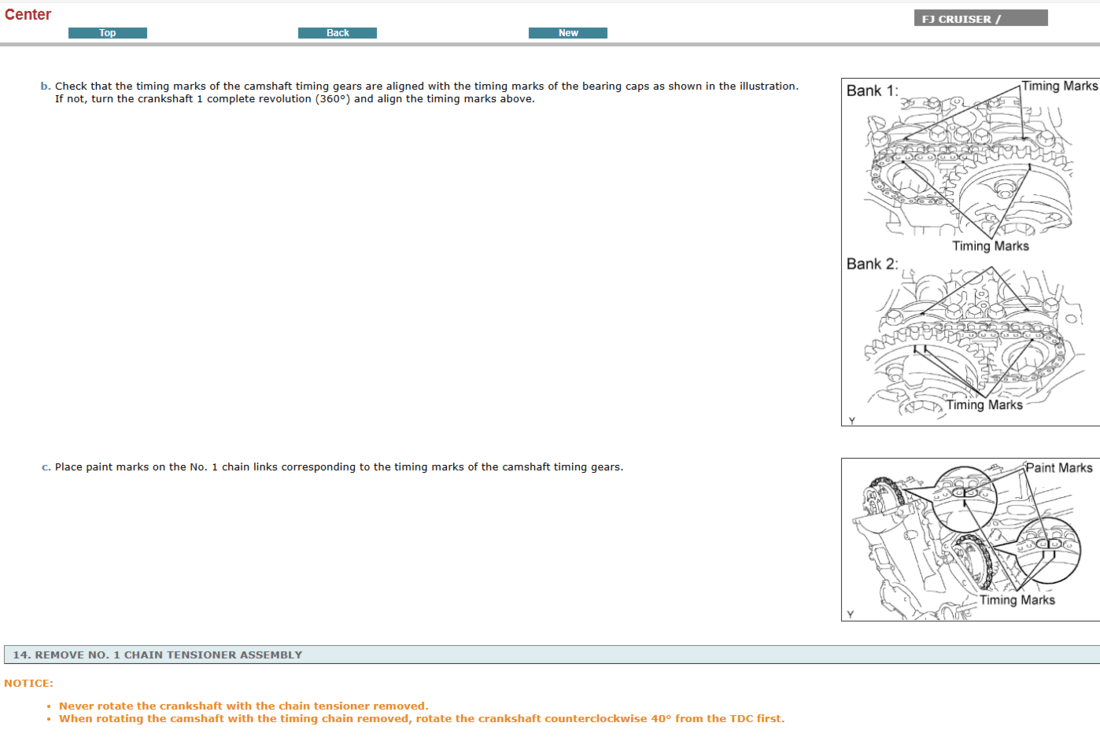This screenshot has height=756, width=1100.
Task: Click the 'Bank 1:' label in the illustration
Action: (872, 91)
